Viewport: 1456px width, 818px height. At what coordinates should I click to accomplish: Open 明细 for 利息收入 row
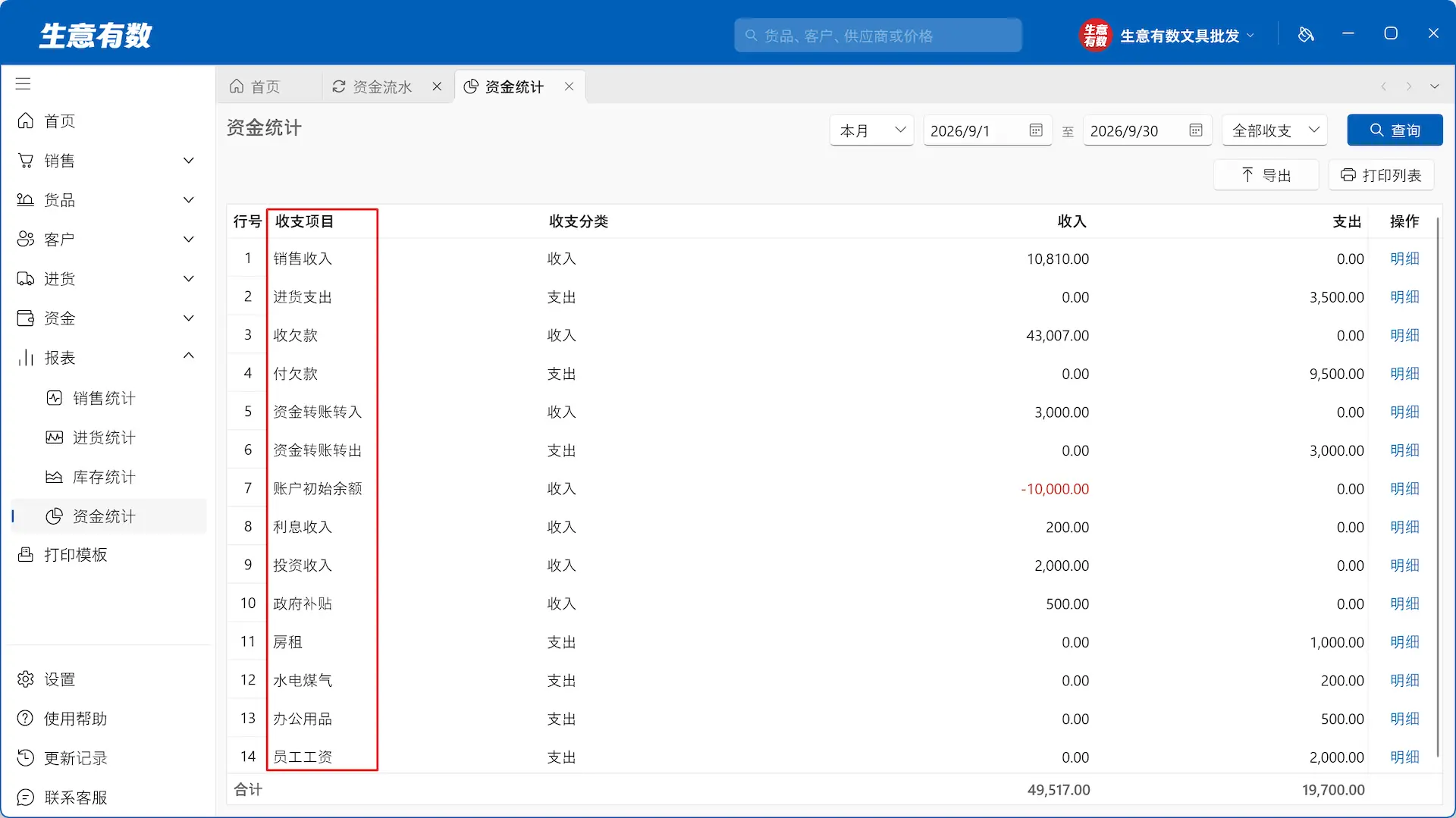click(x=1404, y=527)
